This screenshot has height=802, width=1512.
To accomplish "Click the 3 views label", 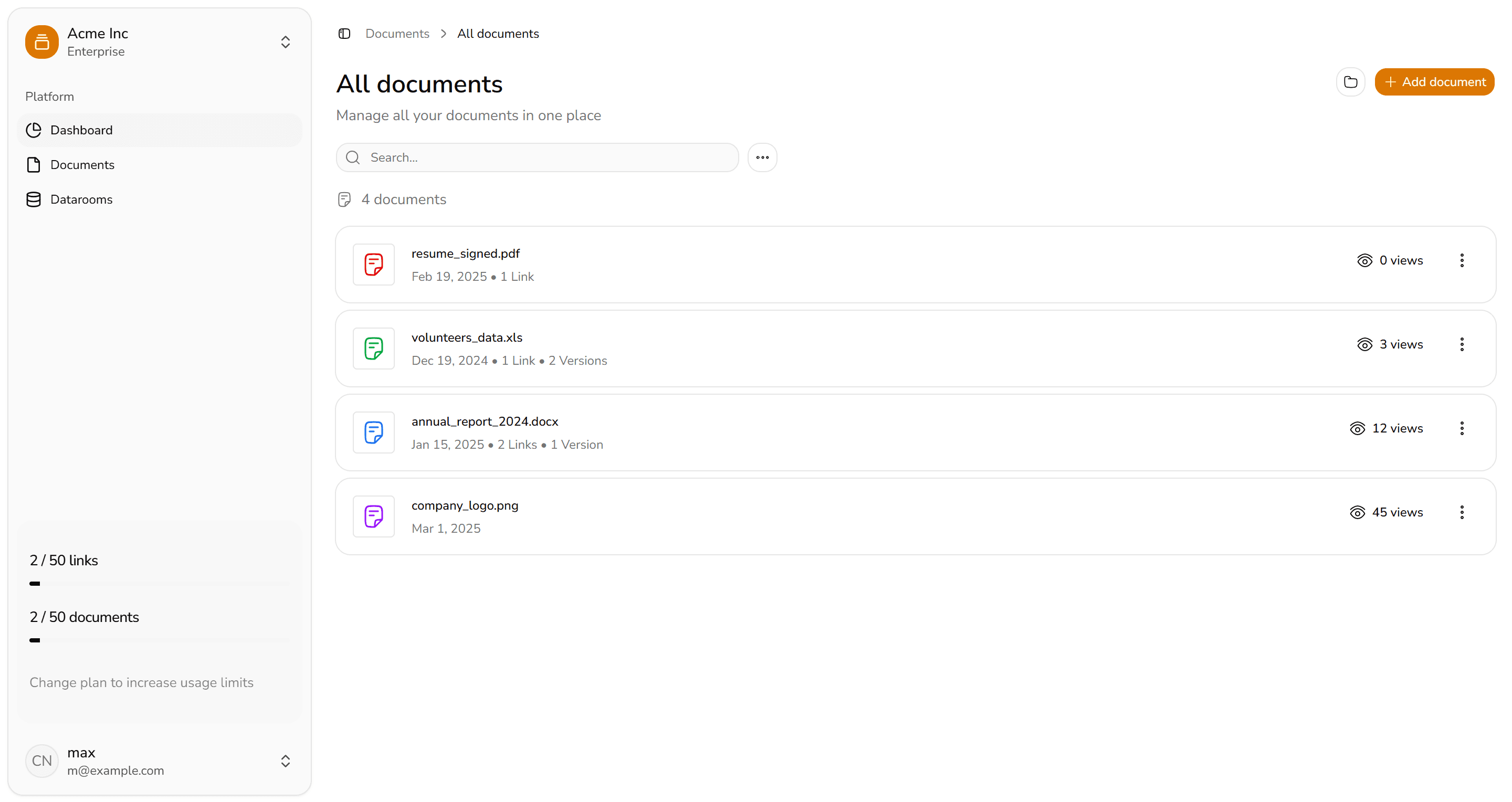I will point(1401,344).
